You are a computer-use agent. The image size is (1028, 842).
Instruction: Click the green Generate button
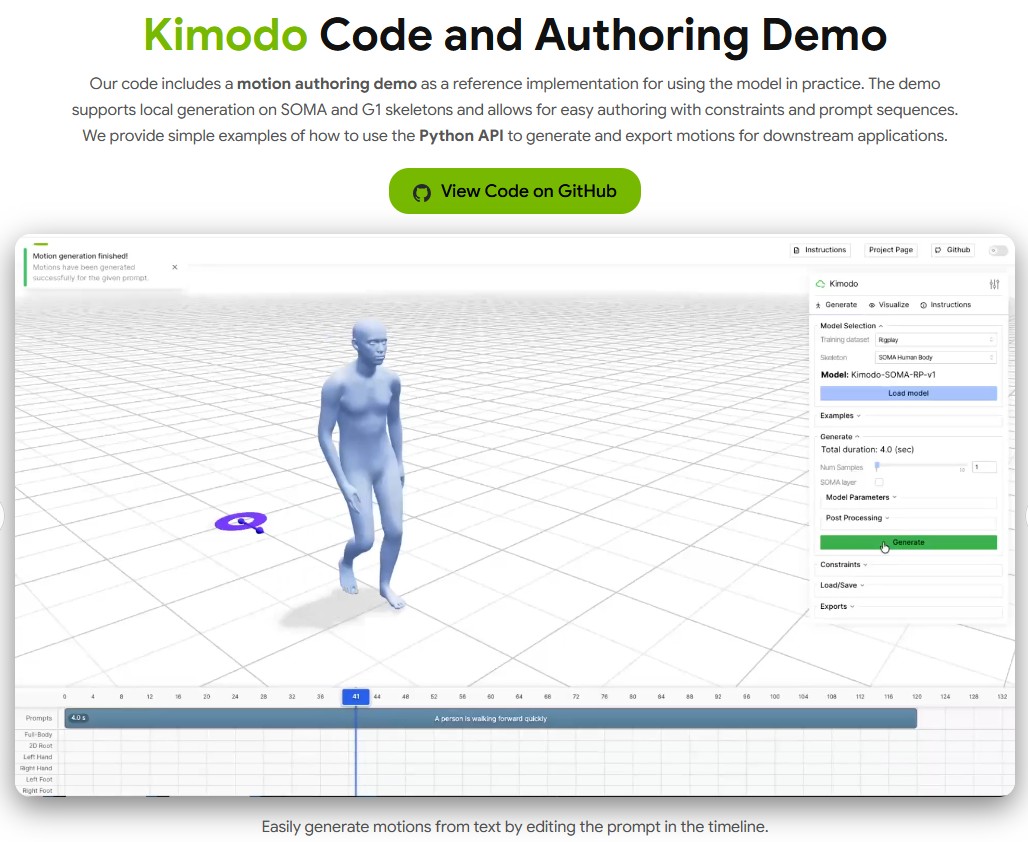coord(908,542)
